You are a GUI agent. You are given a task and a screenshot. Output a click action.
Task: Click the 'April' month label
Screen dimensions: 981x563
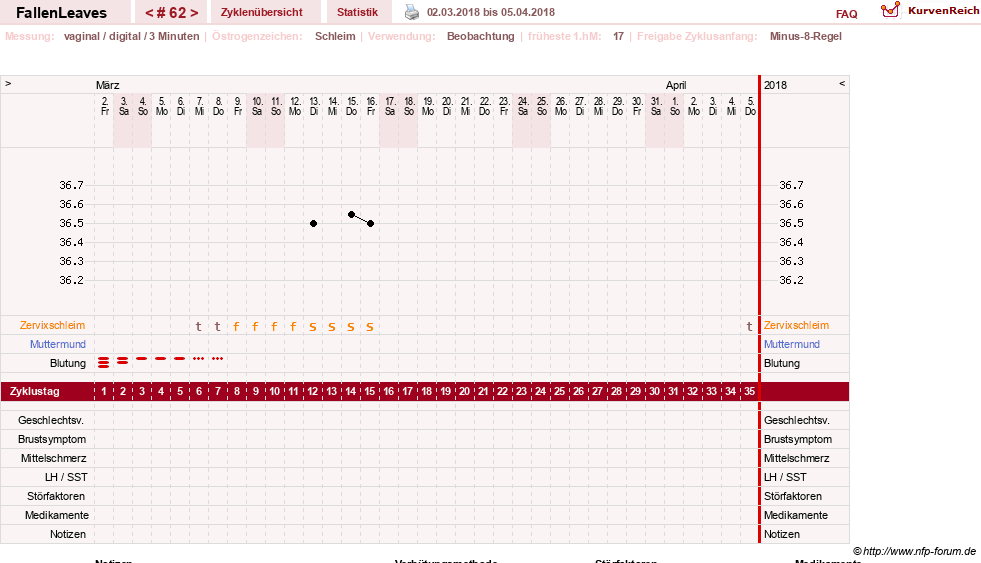point(676,85)
